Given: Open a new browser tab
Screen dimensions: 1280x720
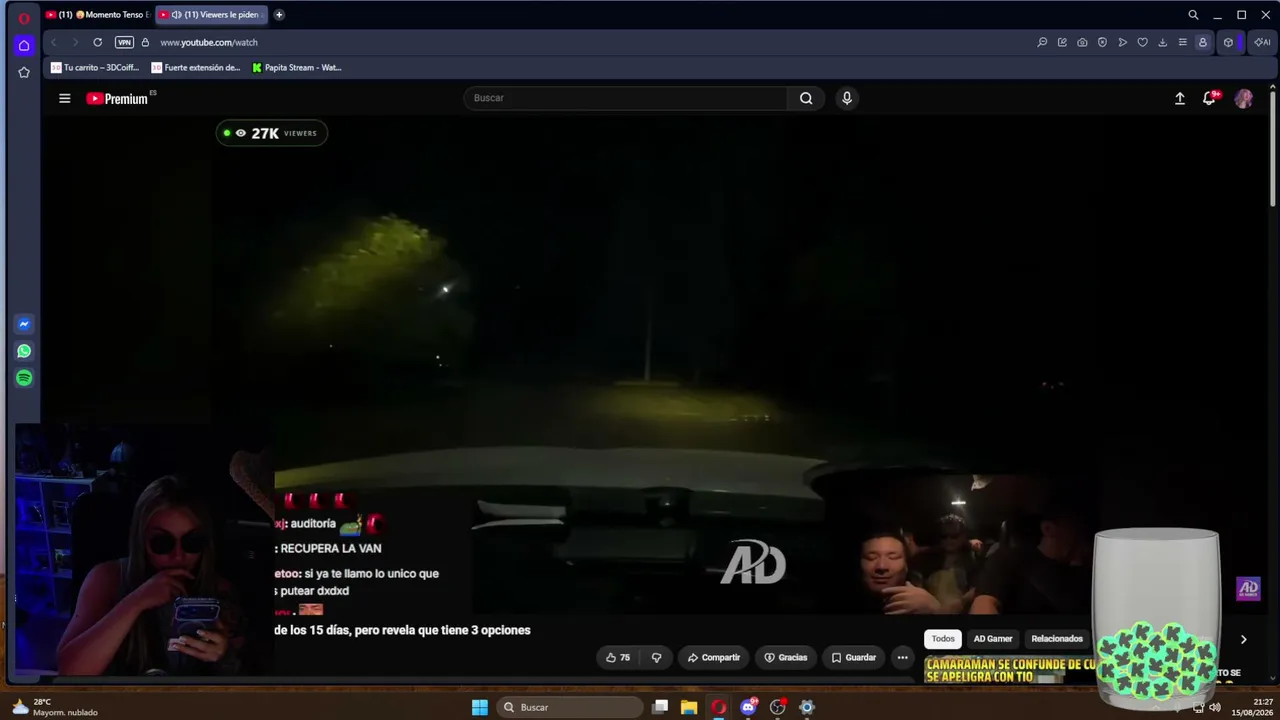Looking at the screenshot, I should 279,15.
